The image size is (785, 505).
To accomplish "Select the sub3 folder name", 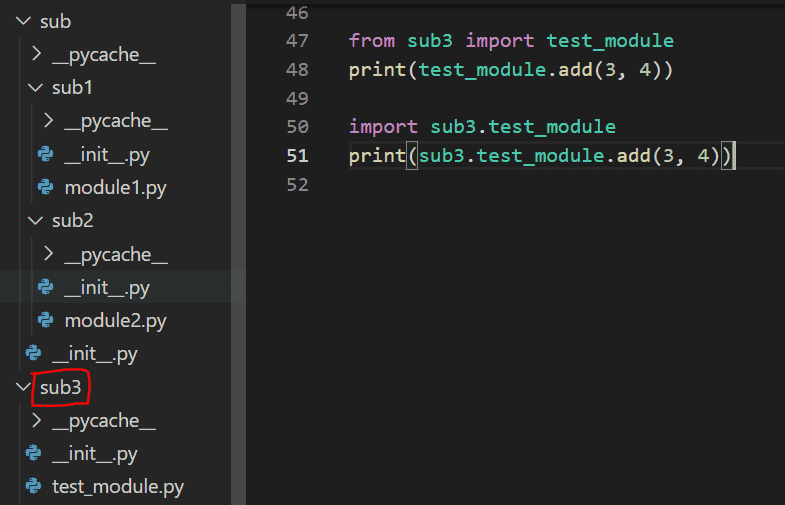I will pos(60,387).
